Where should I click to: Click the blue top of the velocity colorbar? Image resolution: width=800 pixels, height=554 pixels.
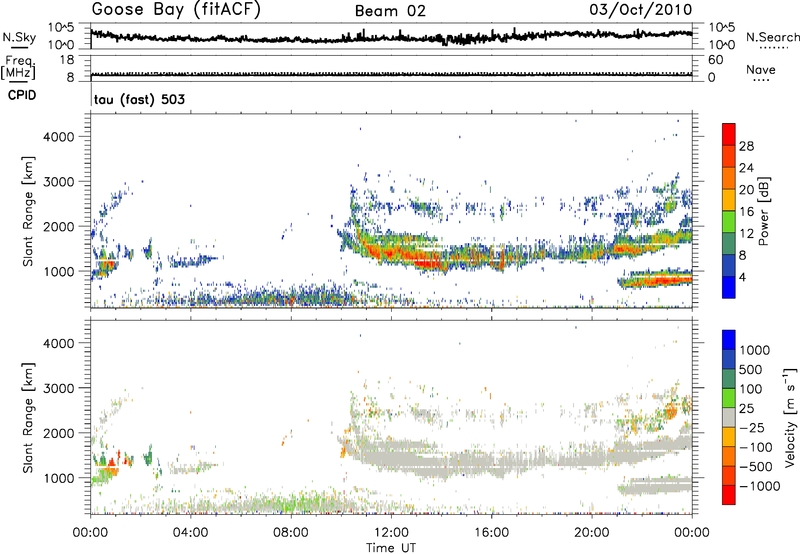[729, 339]
